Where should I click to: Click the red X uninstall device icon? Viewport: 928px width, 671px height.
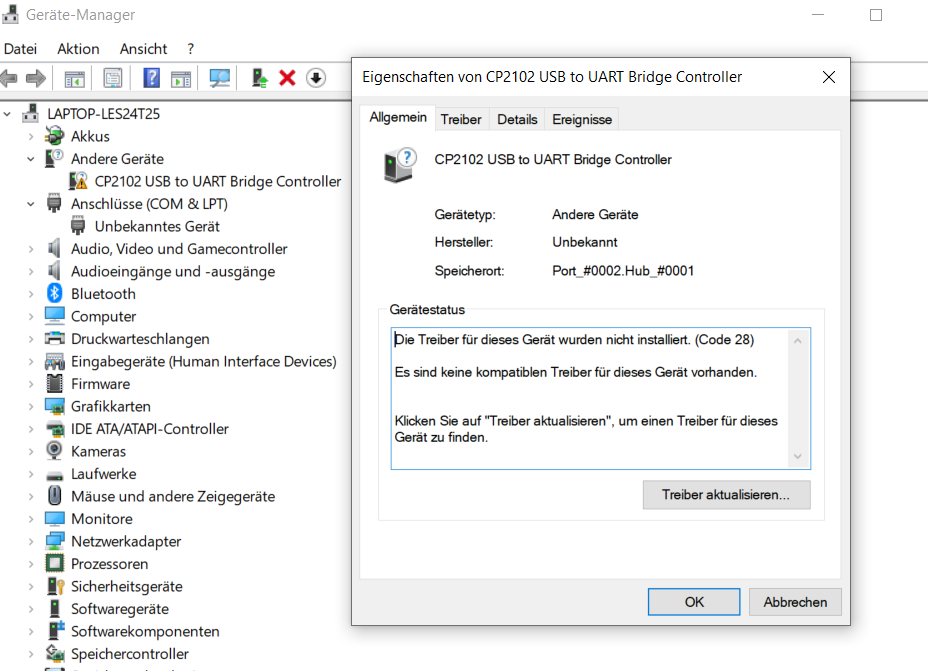tap(287, 78)
